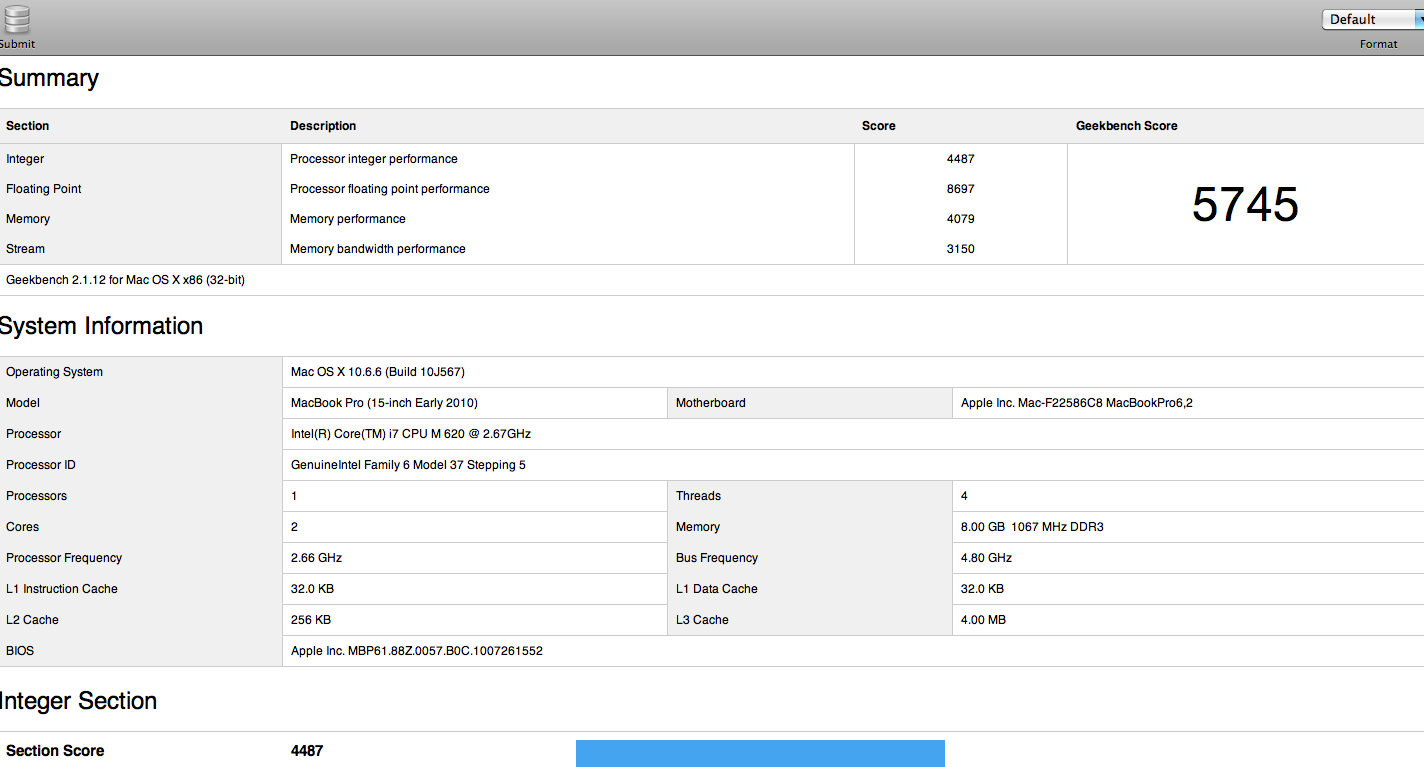The width and height of the screenshot is (1424, 767).
Task: Click the Threads value 4
Action: pos(964,496)
